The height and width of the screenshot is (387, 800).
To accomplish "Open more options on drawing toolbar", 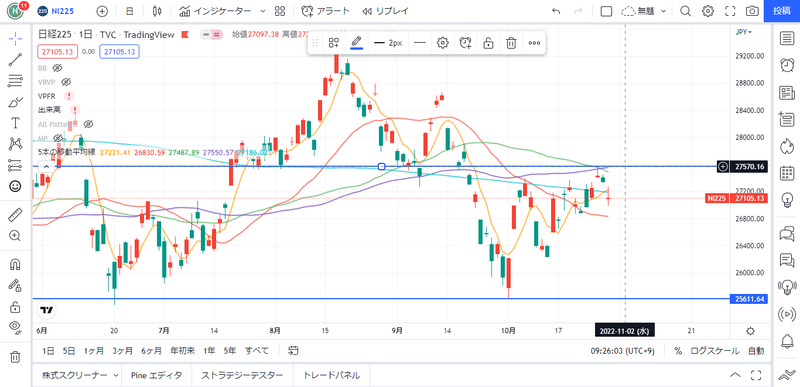I will click(534, 43).
